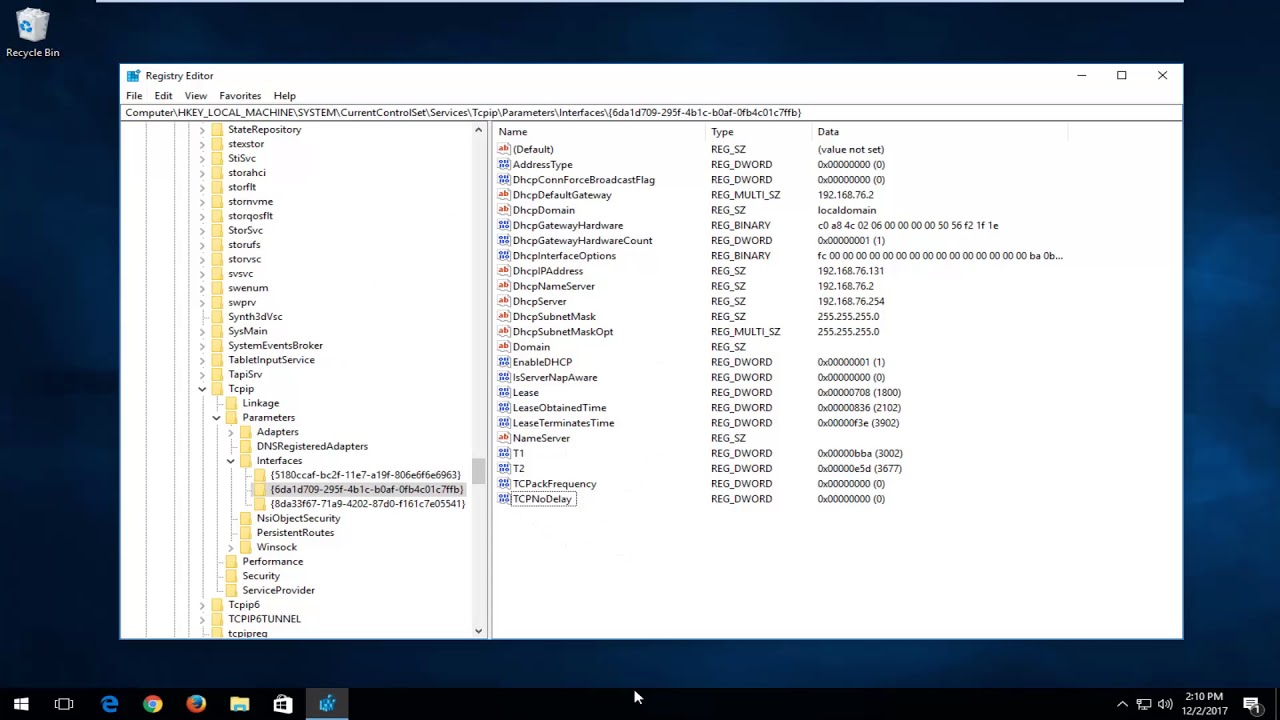1280x720 pixels.
Task: Expand the Adapters key
Action: pos(231,432)
